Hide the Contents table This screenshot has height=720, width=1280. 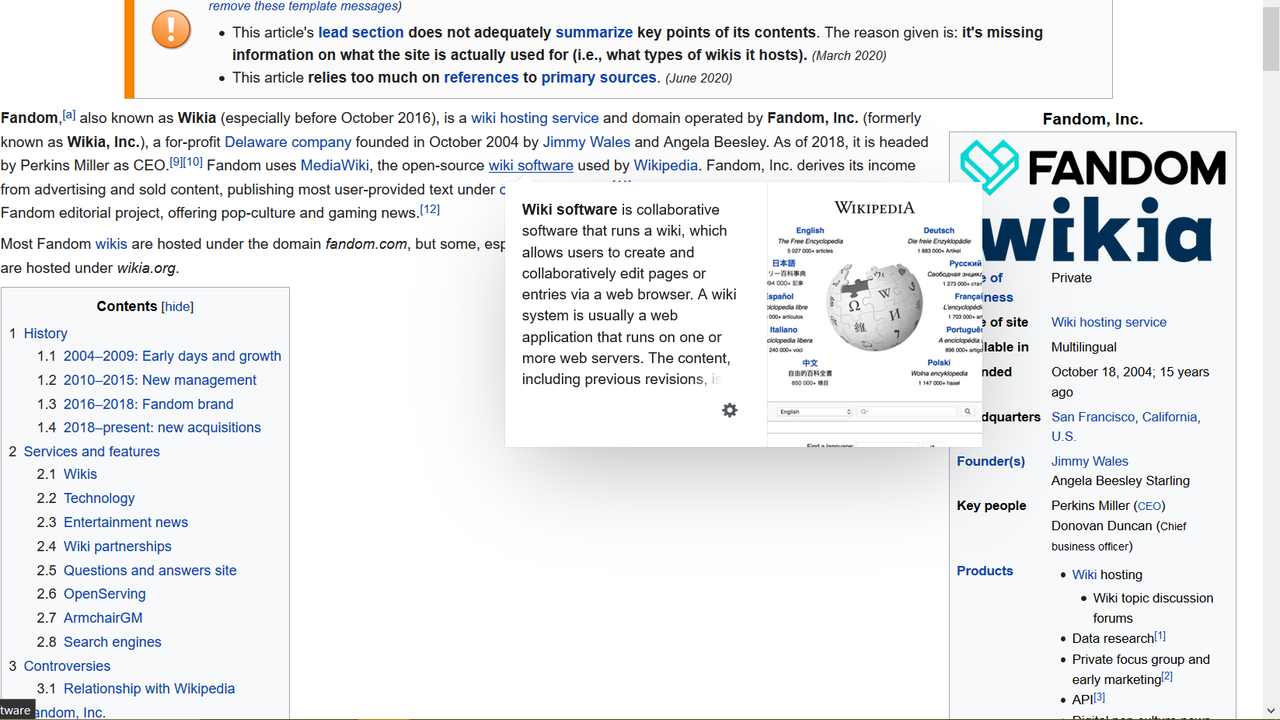click(178, 307)
